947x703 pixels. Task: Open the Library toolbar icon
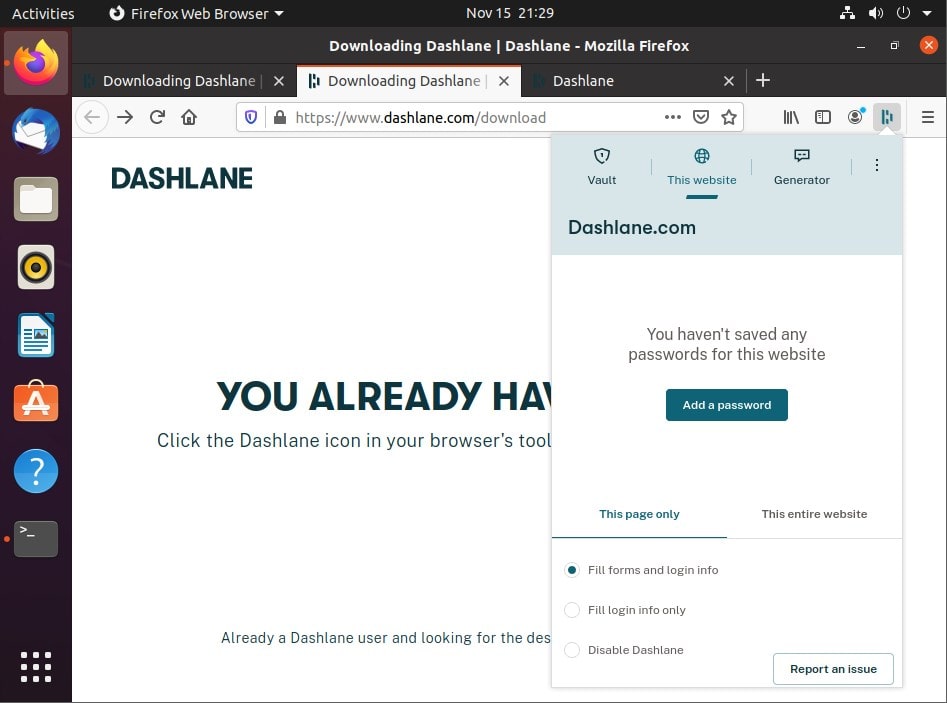pyautogui.click(x=791, y=117)
